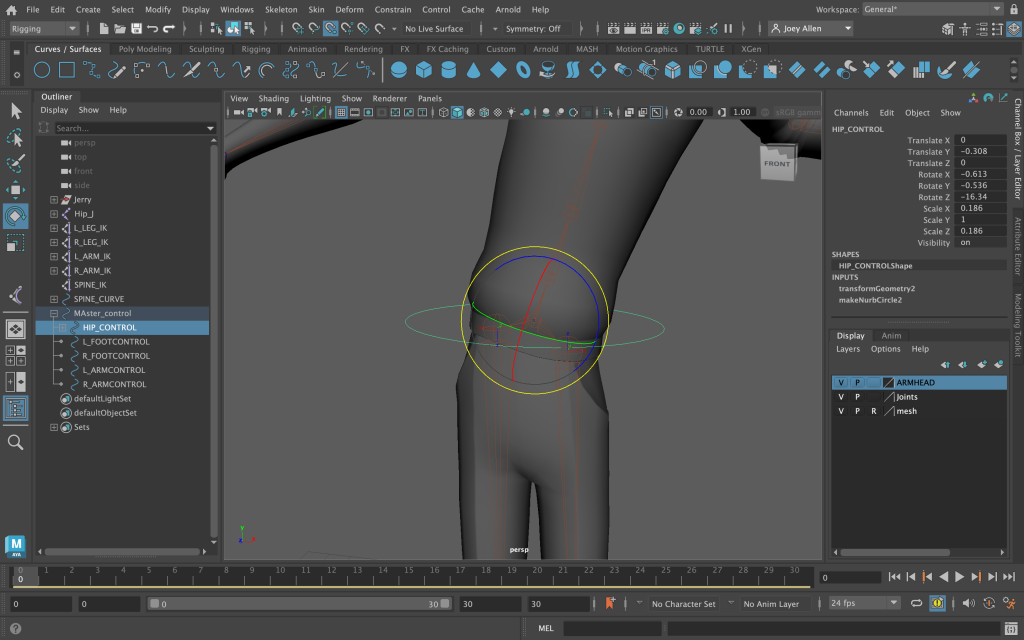Screen dimensions: 1024x640
Task: Select the NURBS circle tool on the shelf
Action: [x=42, y=70]
